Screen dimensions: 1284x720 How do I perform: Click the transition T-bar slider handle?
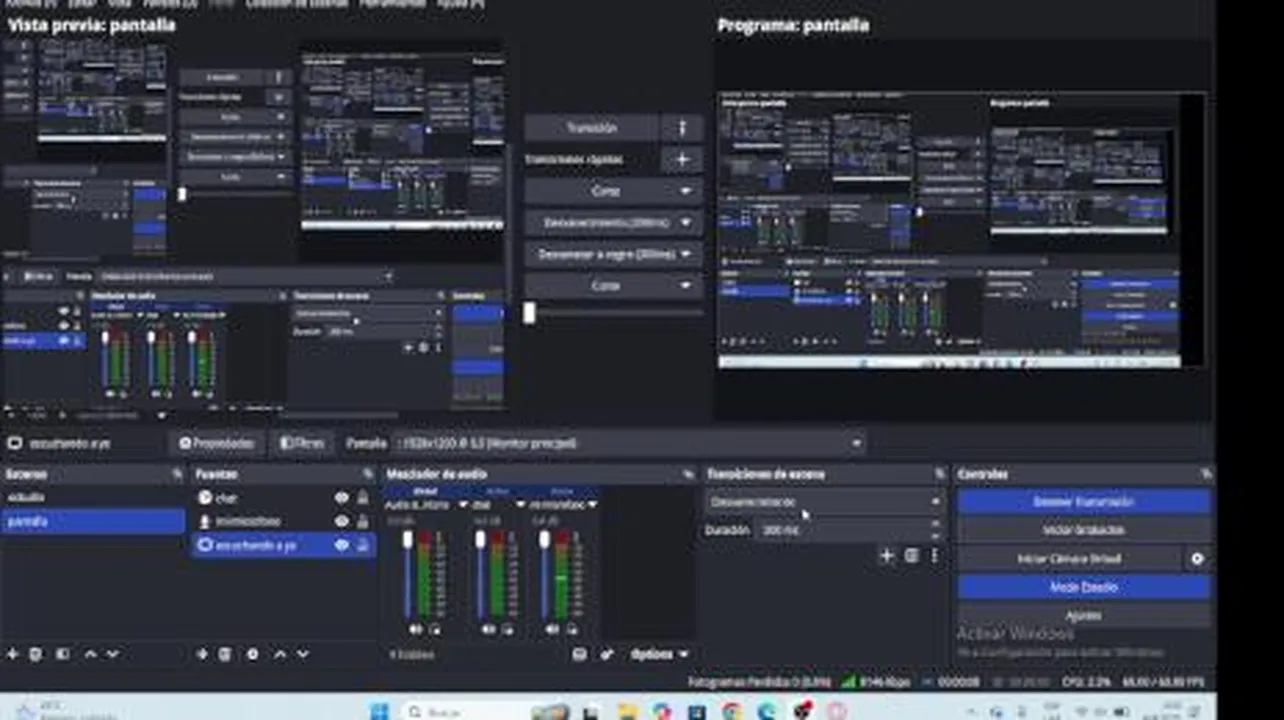529,313
